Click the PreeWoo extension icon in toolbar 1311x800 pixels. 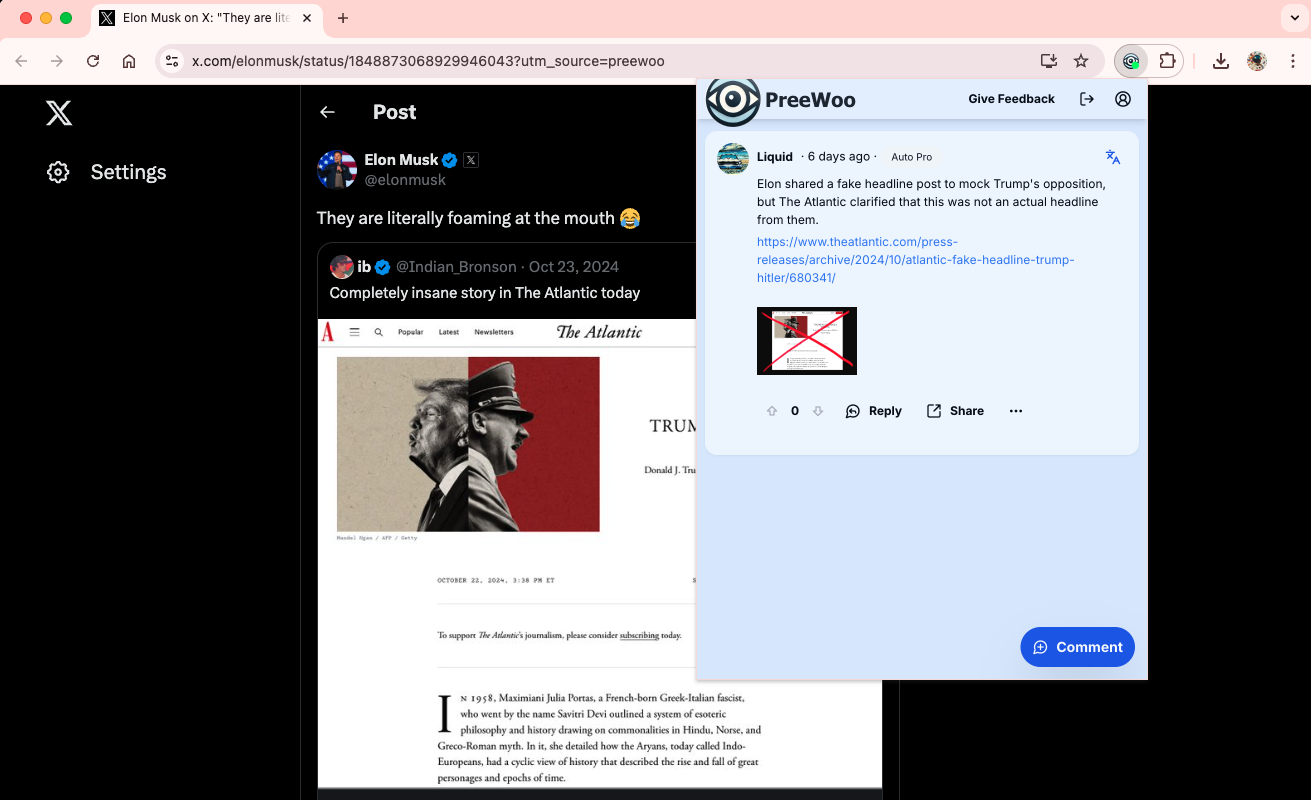pyautogui.click(x=1131, y=61)
